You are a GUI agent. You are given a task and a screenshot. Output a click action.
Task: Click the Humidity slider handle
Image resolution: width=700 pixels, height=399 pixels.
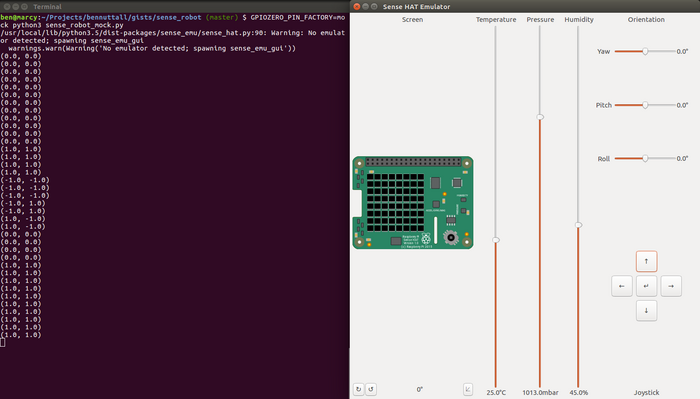tap(578, 225)
